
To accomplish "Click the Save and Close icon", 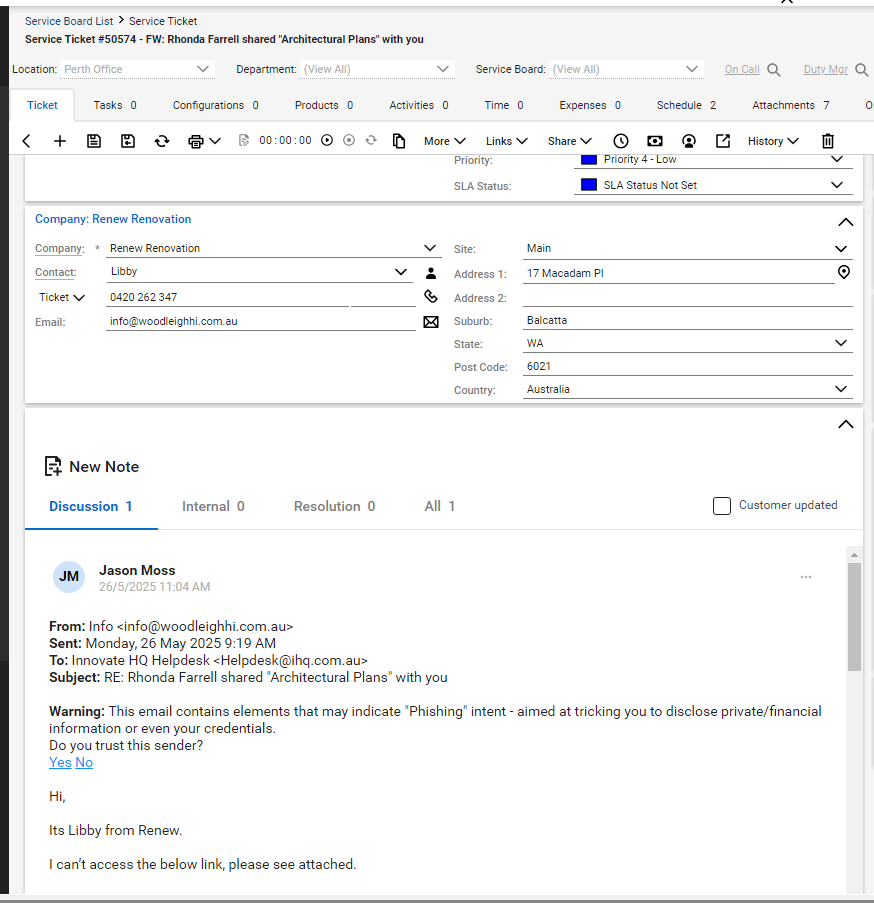I will click(128, 141).
